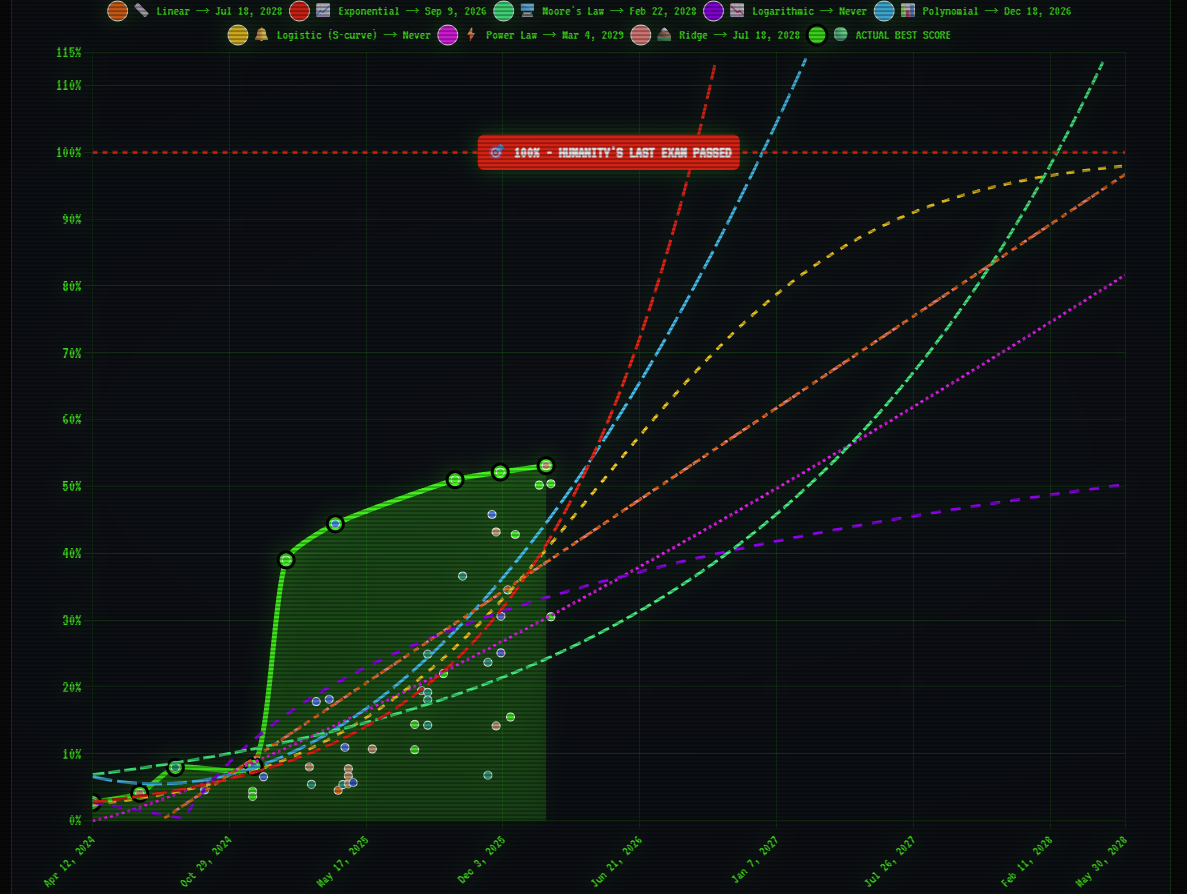Screen dimensions: 1187x894
Task: Click the Humanity's Last Exam Passed banner
Action: coord(608,153)
